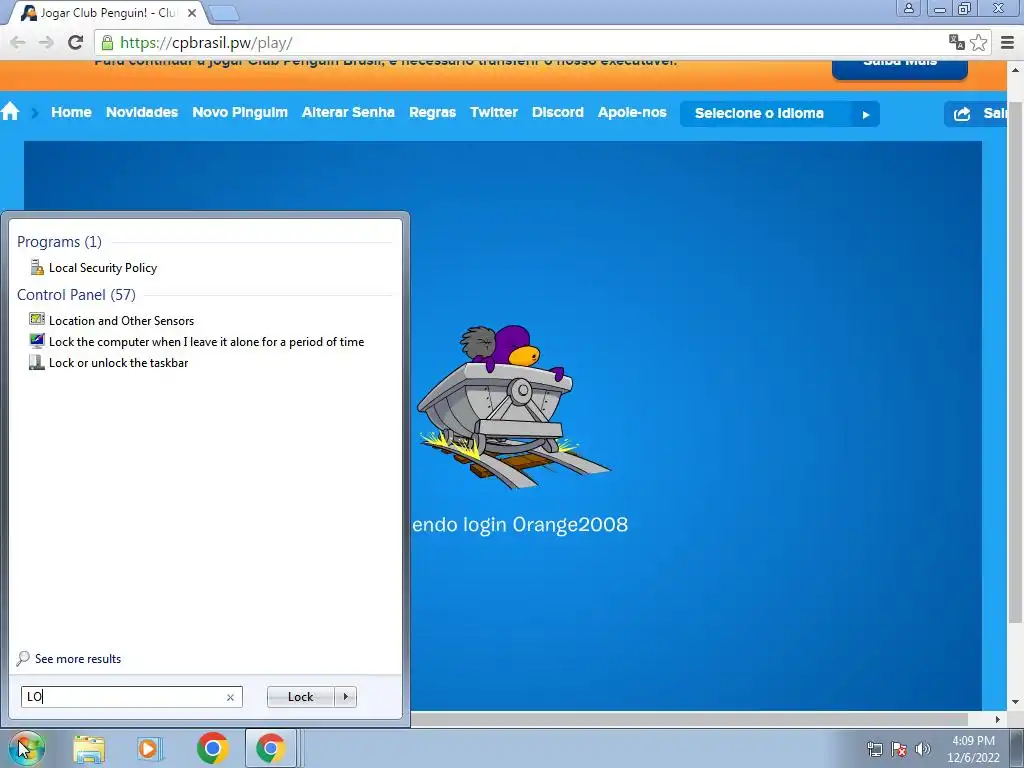Click the Saiba Mais banner button
The height and width of the screenshot is (768, 1024).
pos(900,69)
